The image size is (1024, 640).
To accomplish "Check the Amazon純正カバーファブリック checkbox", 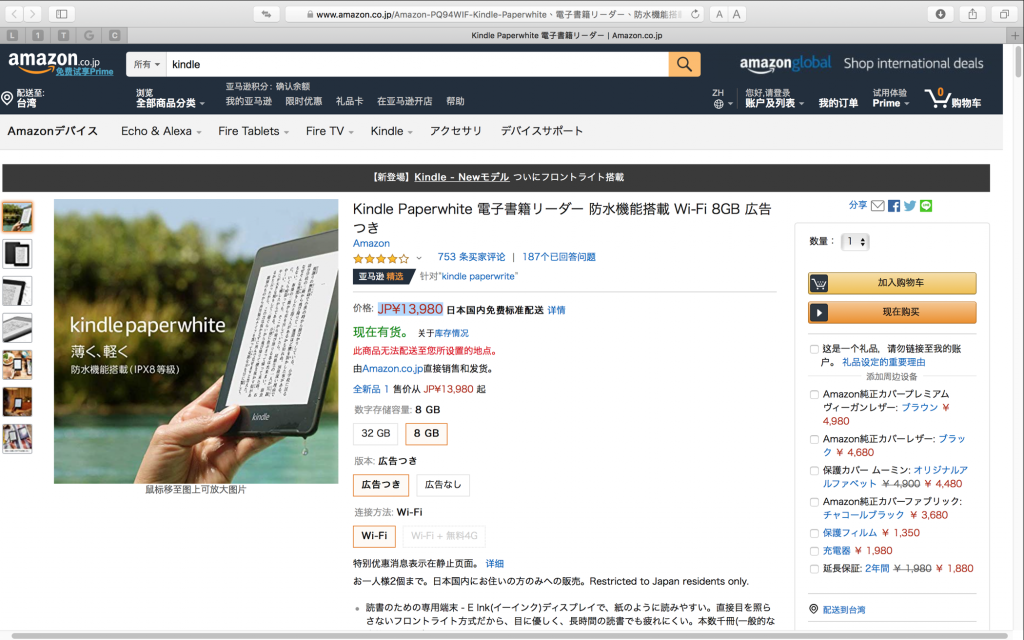I will 814,502.
